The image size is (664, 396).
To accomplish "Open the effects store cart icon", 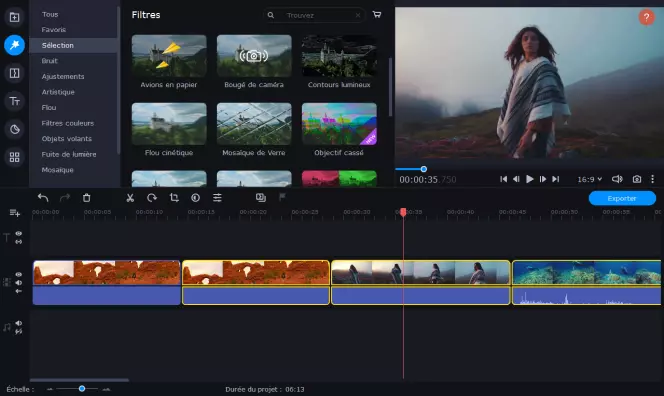I will (376, 15).
